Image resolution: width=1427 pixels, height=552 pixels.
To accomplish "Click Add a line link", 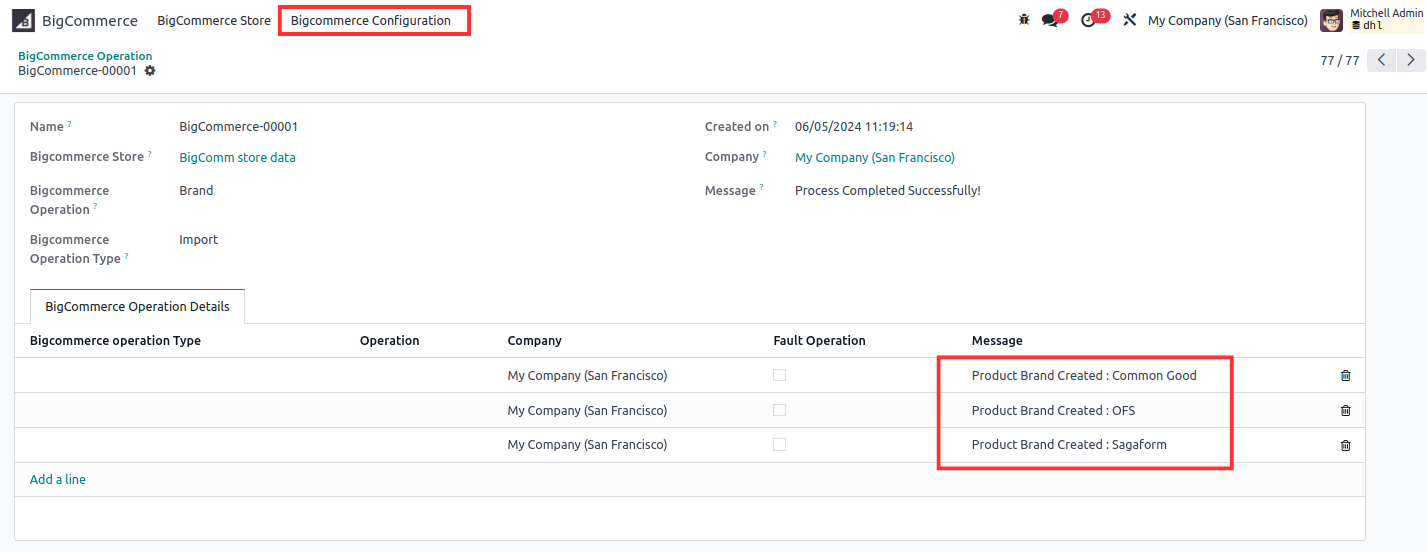I will (58, 479).
